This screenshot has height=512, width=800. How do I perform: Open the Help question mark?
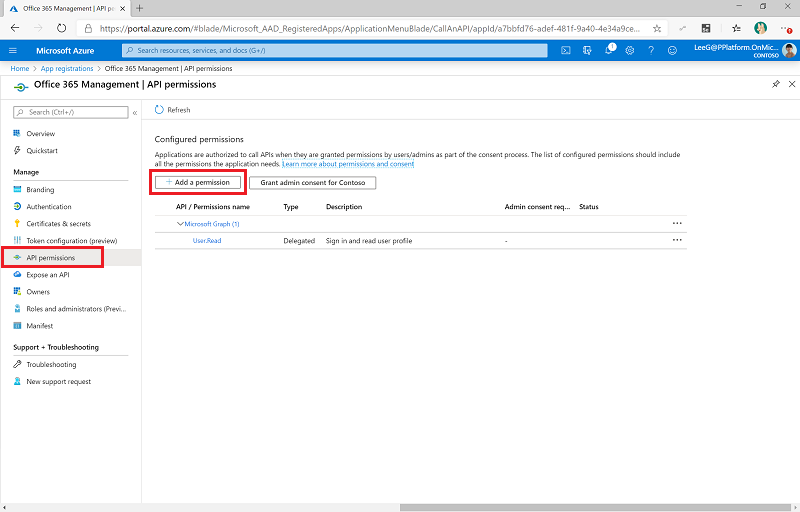(x=651, y=50)
